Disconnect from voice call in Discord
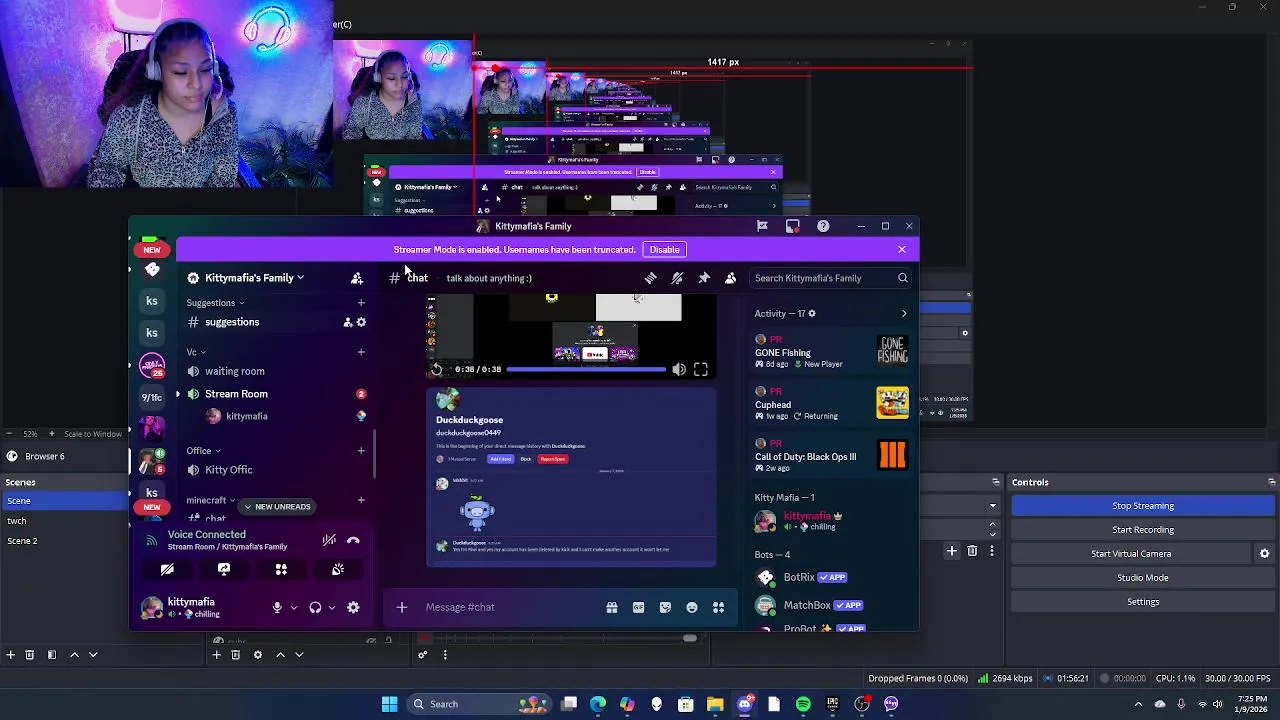 (x=353, y=540)
